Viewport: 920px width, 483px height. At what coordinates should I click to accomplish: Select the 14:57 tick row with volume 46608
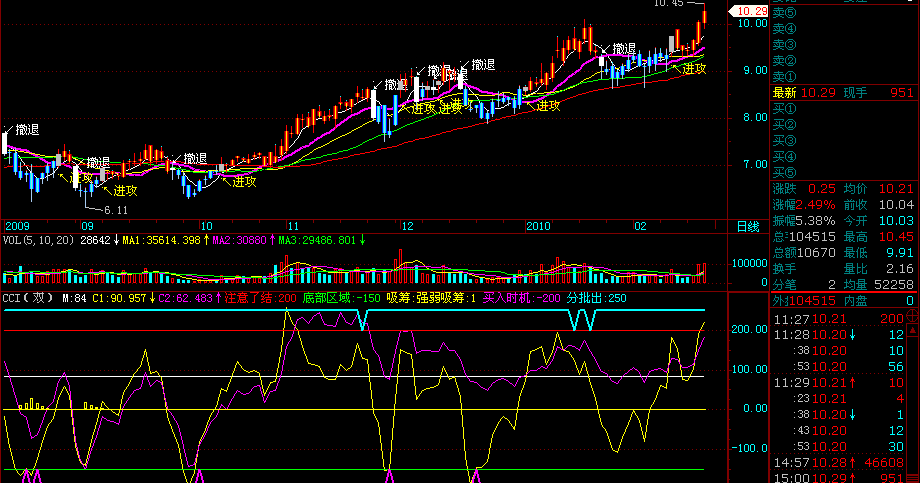click(839, 463)
